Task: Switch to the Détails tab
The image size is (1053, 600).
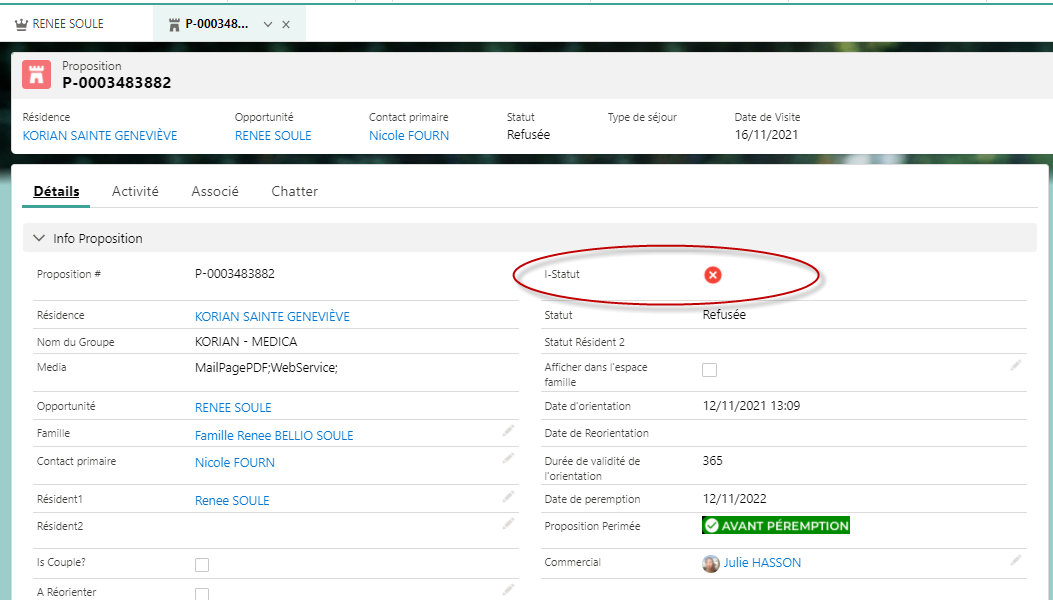Action: coord(56,191)
